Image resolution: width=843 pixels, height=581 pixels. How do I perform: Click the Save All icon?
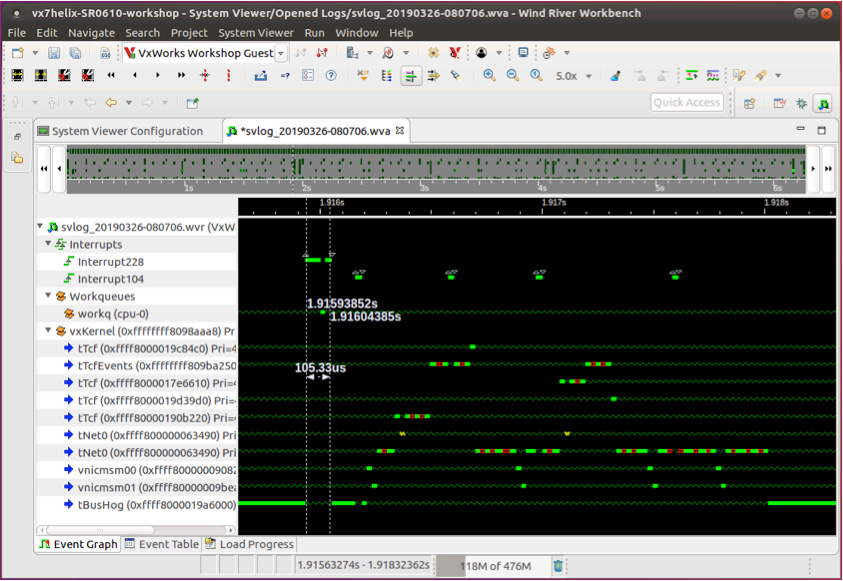click(x=75, y=53)
